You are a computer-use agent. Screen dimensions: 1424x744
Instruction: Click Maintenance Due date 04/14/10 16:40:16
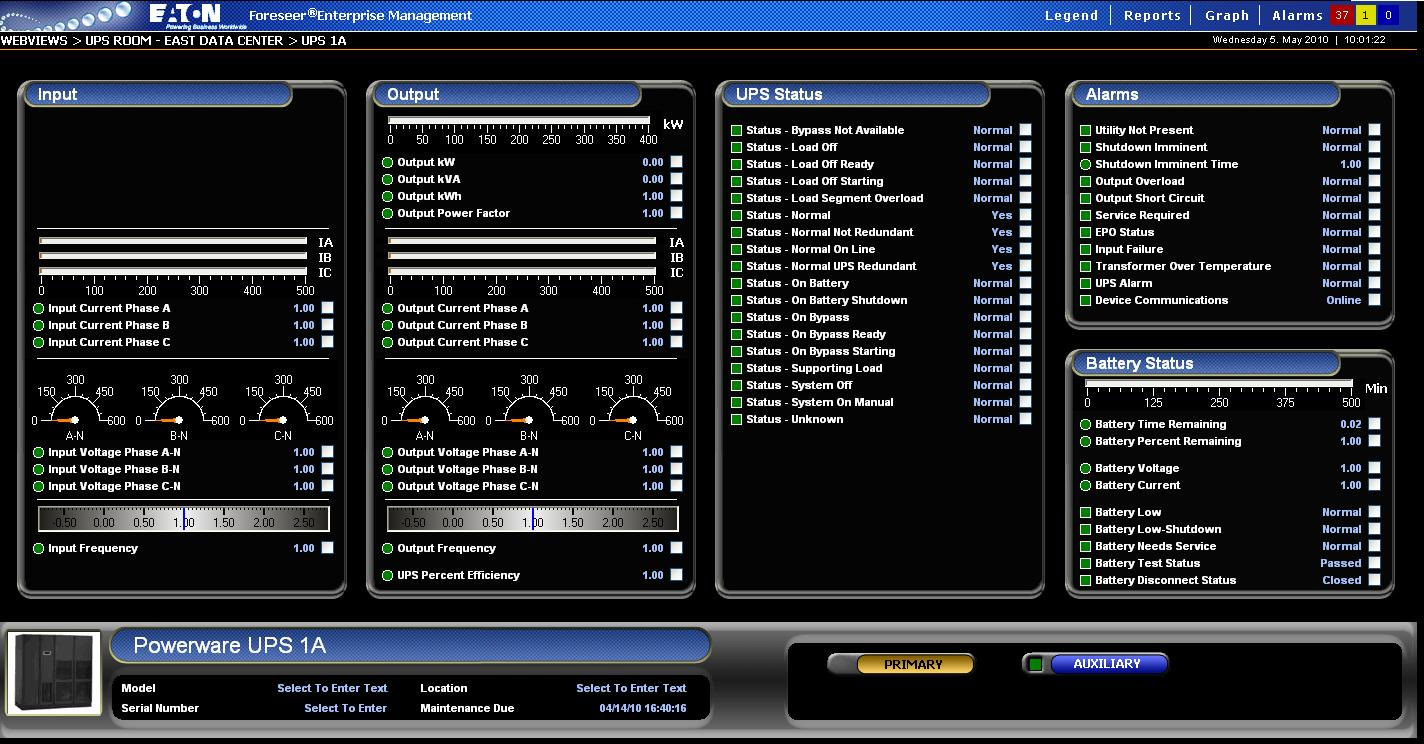[x=643, y=708]
